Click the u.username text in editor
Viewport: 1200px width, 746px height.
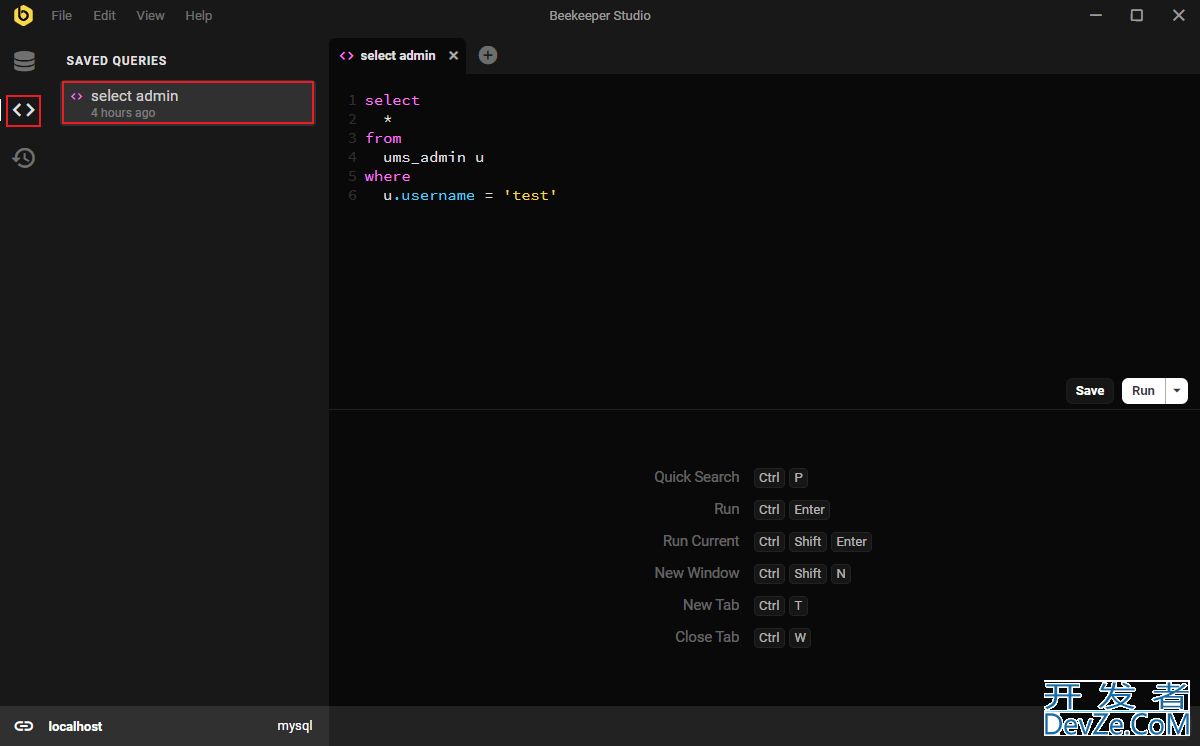click(429, 195)
